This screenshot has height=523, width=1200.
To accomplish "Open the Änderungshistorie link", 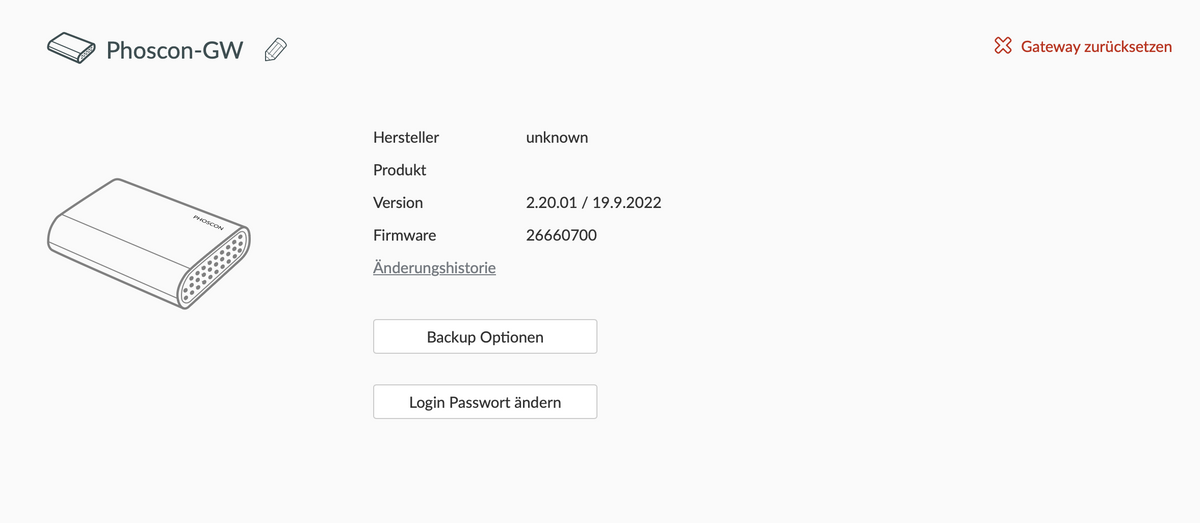I will [434, 268].
